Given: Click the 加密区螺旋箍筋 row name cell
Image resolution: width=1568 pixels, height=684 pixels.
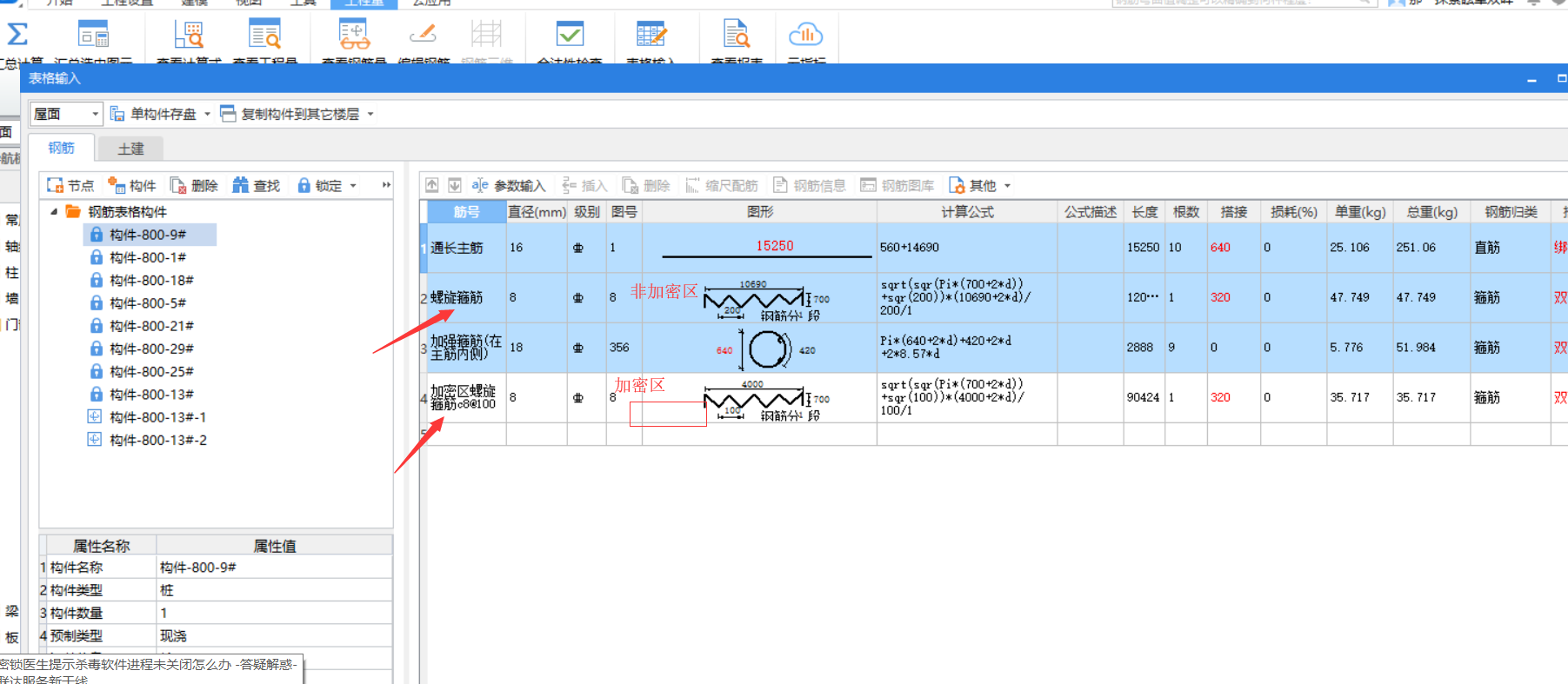Looking at the screenshot, I should click(467, 397).
